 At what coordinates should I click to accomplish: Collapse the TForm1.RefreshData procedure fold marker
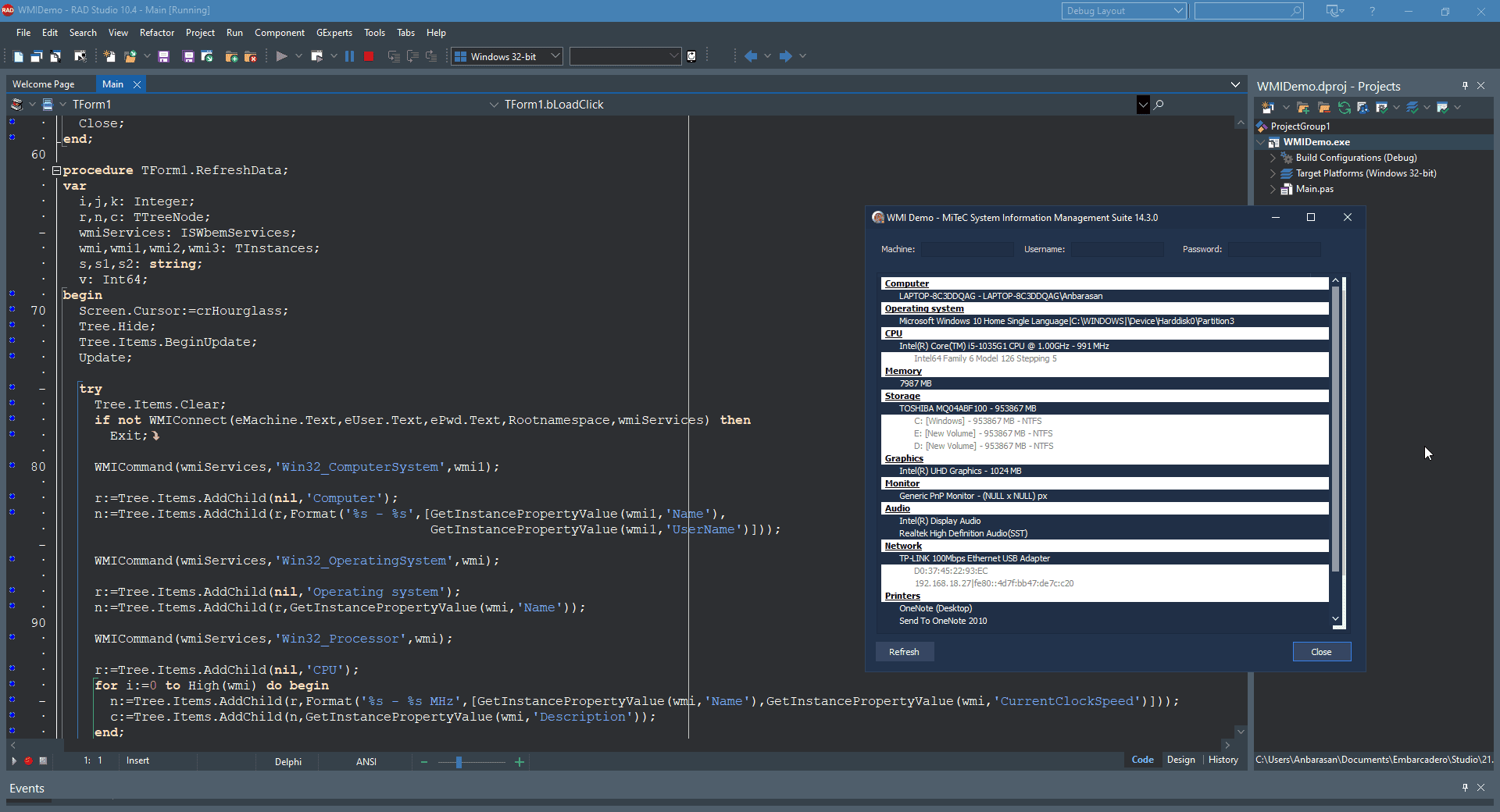click(56, 170)
